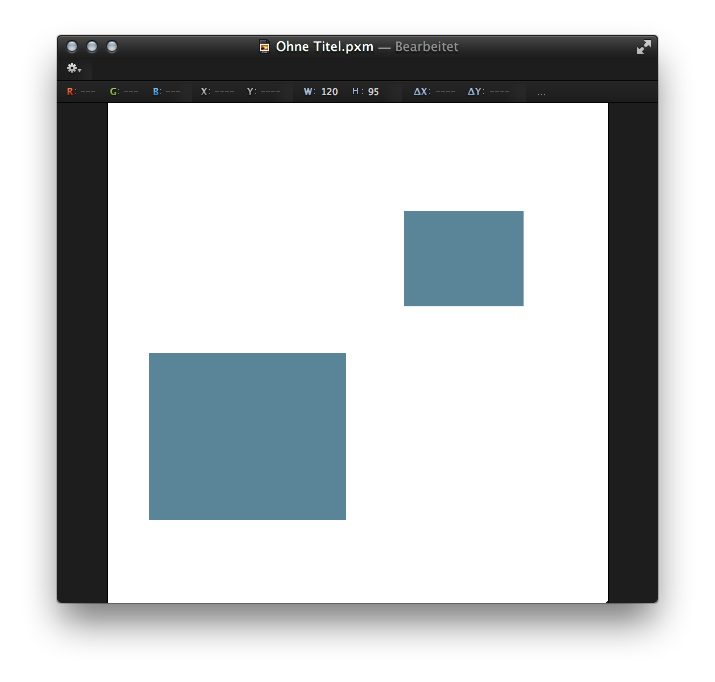This screenshot has width=715, height=682.
Task: Click the document icon in title bar
Action: pos(265,46)
